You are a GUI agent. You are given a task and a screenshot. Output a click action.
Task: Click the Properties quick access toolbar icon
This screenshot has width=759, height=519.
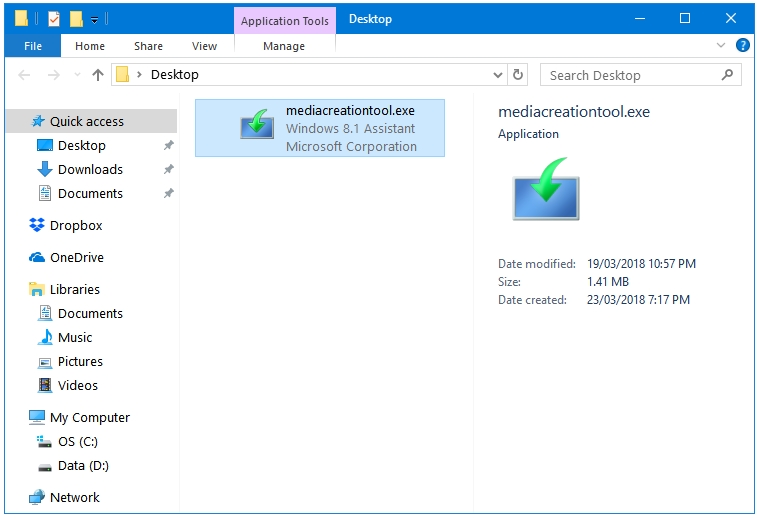54,19
